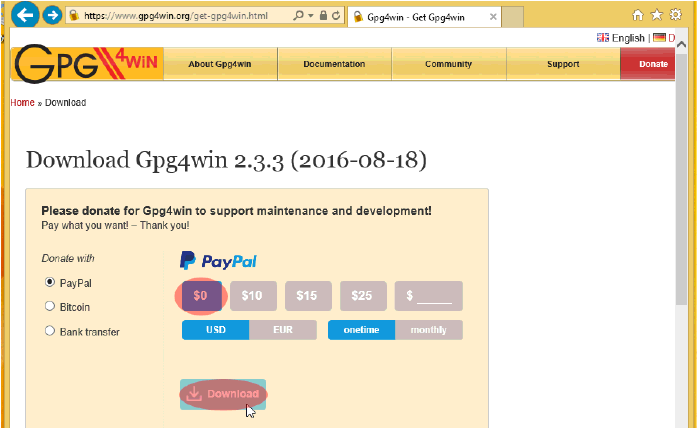Click the URL address field
697x429 pixels.
click(176, 16)
